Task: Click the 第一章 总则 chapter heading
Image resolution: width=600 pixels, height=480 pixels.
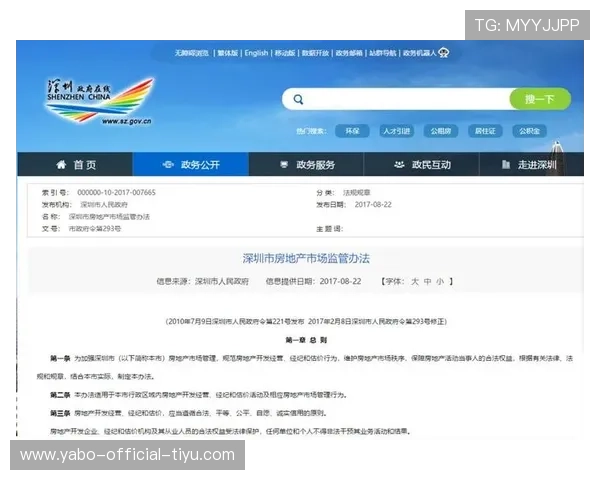Action: pyautogui.click(x=306, y=340)
